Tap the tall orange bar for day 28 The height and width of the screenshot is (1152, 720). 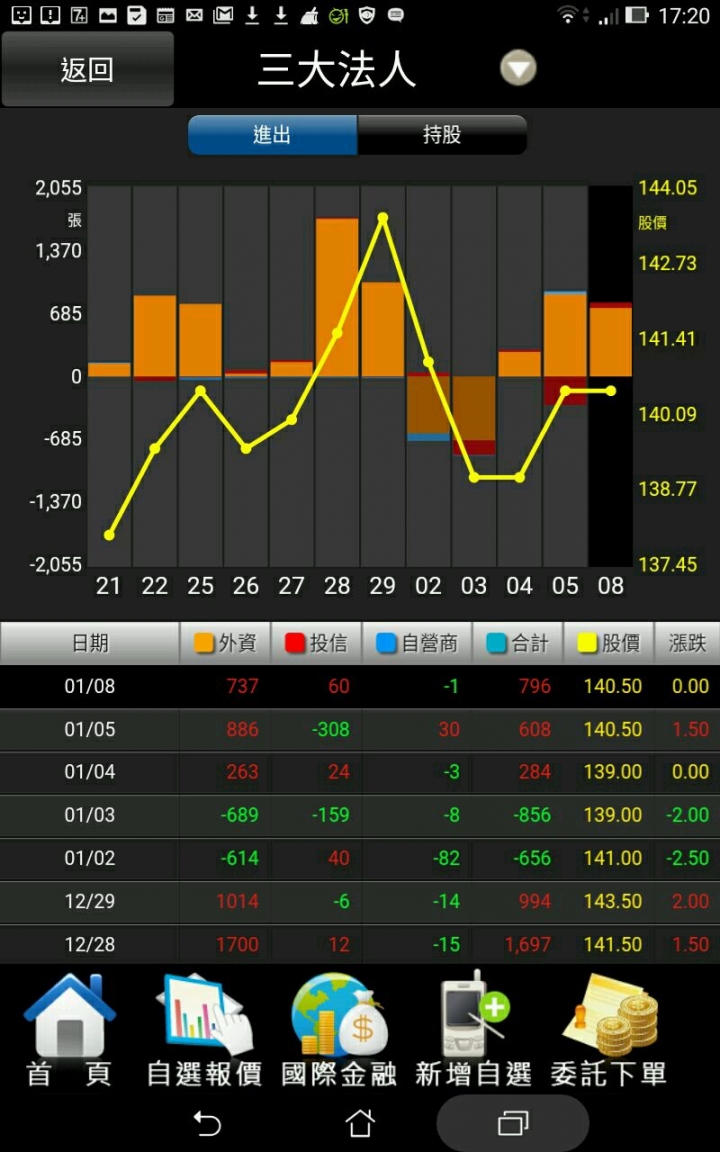[x=337, y=298]
